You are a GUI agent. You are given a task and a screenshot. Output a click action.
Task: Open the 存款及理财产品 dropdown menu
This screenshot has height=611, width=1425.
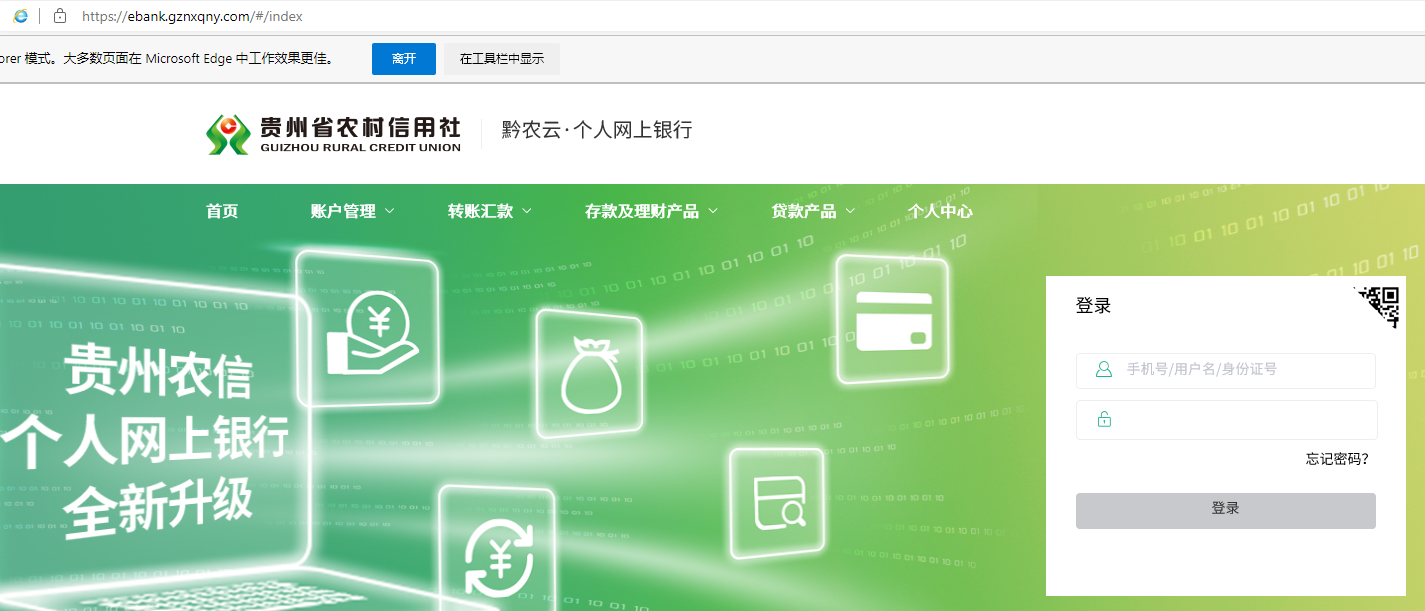click(x=651, y=211)
